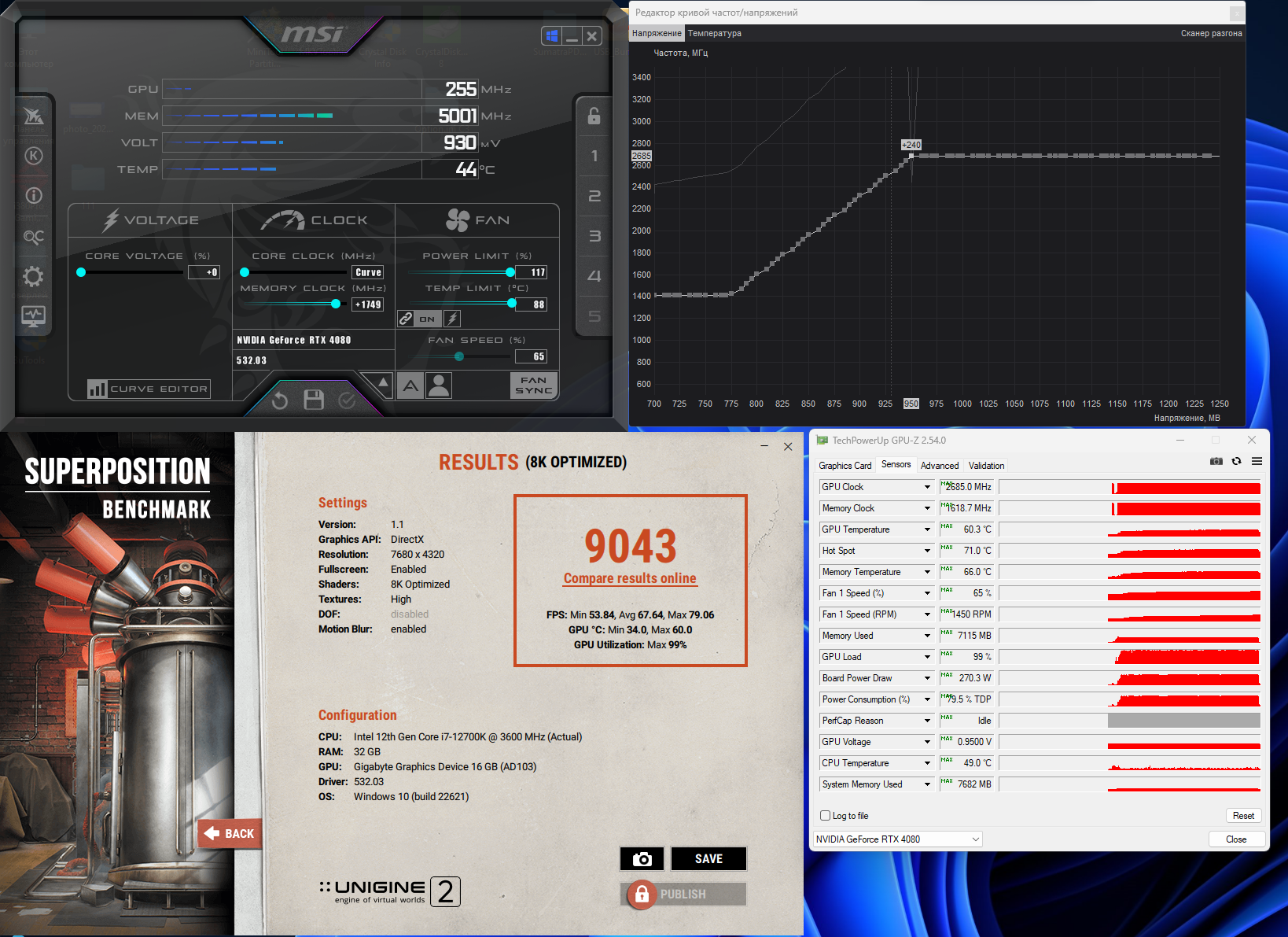Expand Board Power Draw sensor dropdown
1288x937 pixels.
[927, 678]
